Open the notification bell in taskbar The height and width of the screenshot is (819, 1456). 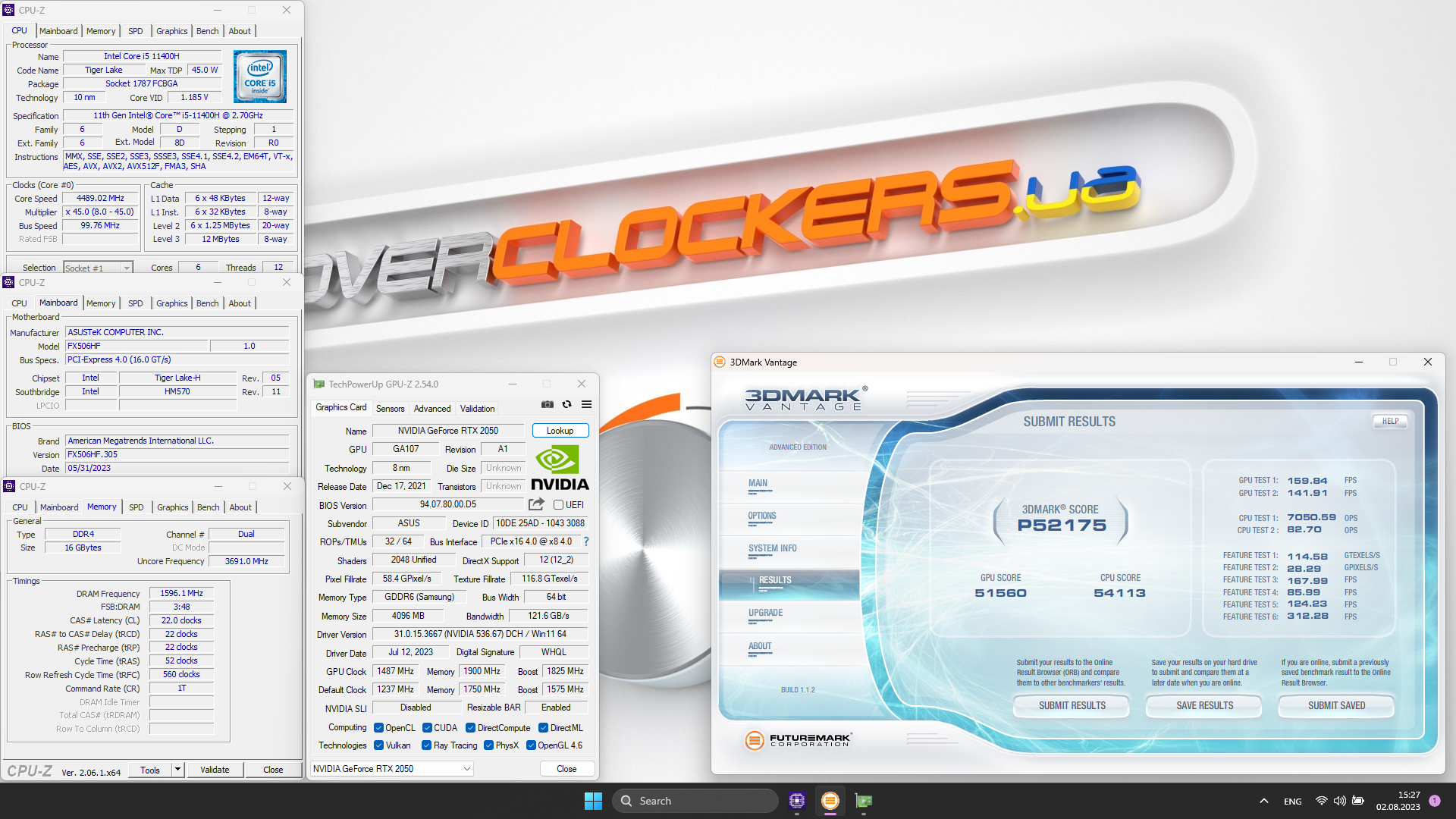[1435, 801]
